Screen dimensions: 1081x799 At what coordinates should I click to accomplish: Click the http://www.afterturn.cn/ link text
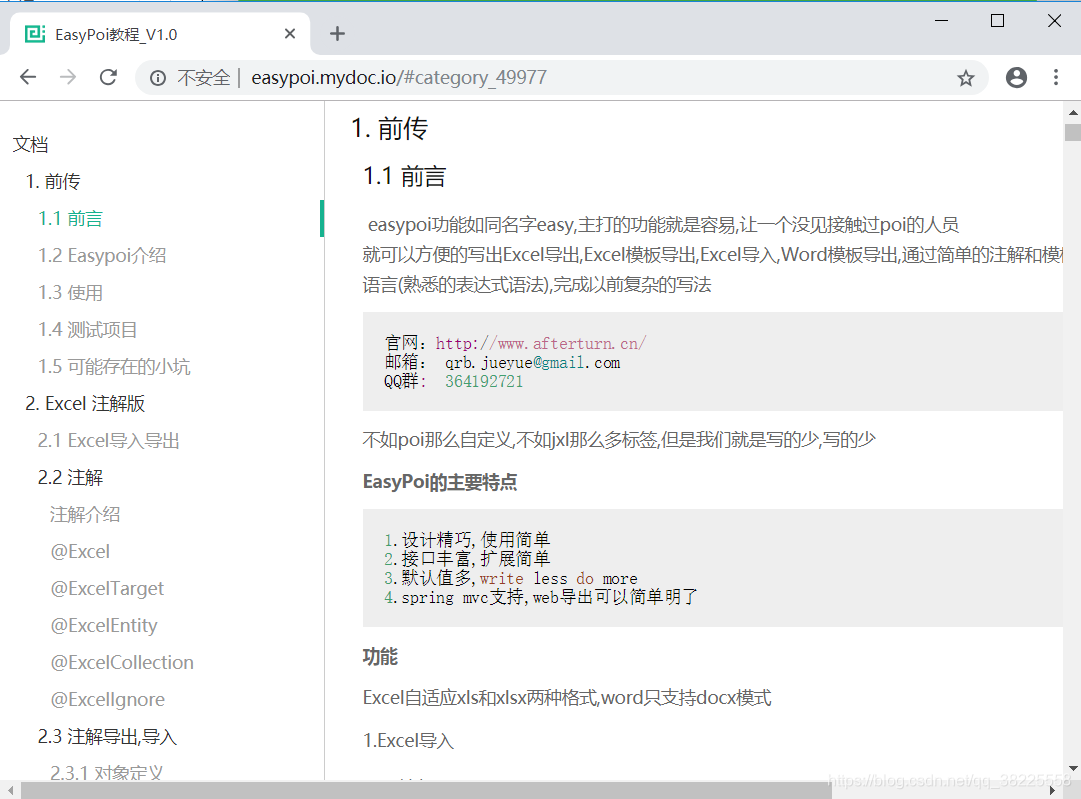(540, 343)
